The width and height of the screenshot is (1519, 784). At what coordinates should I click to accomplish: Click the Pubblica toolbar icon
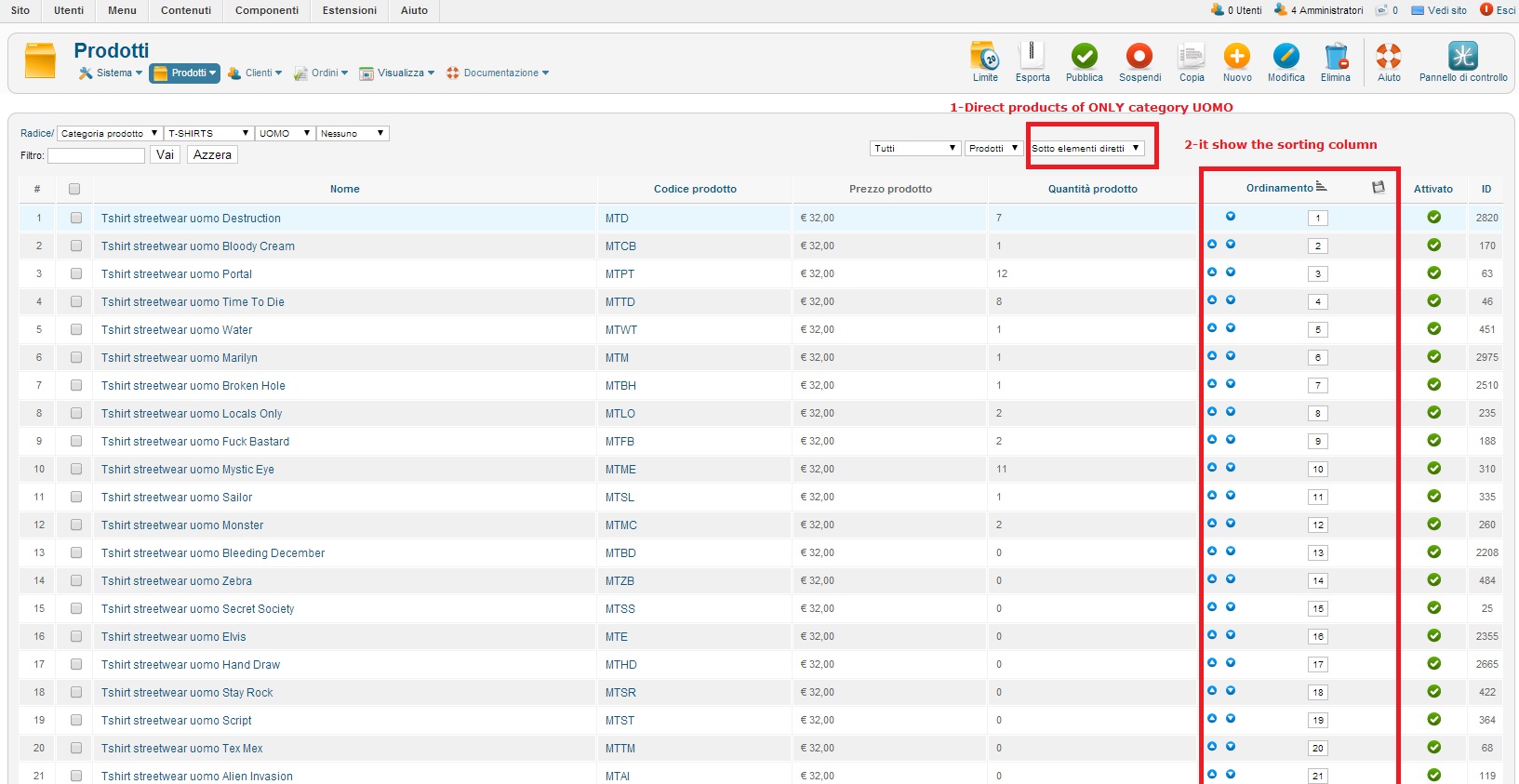(1084, 58)
